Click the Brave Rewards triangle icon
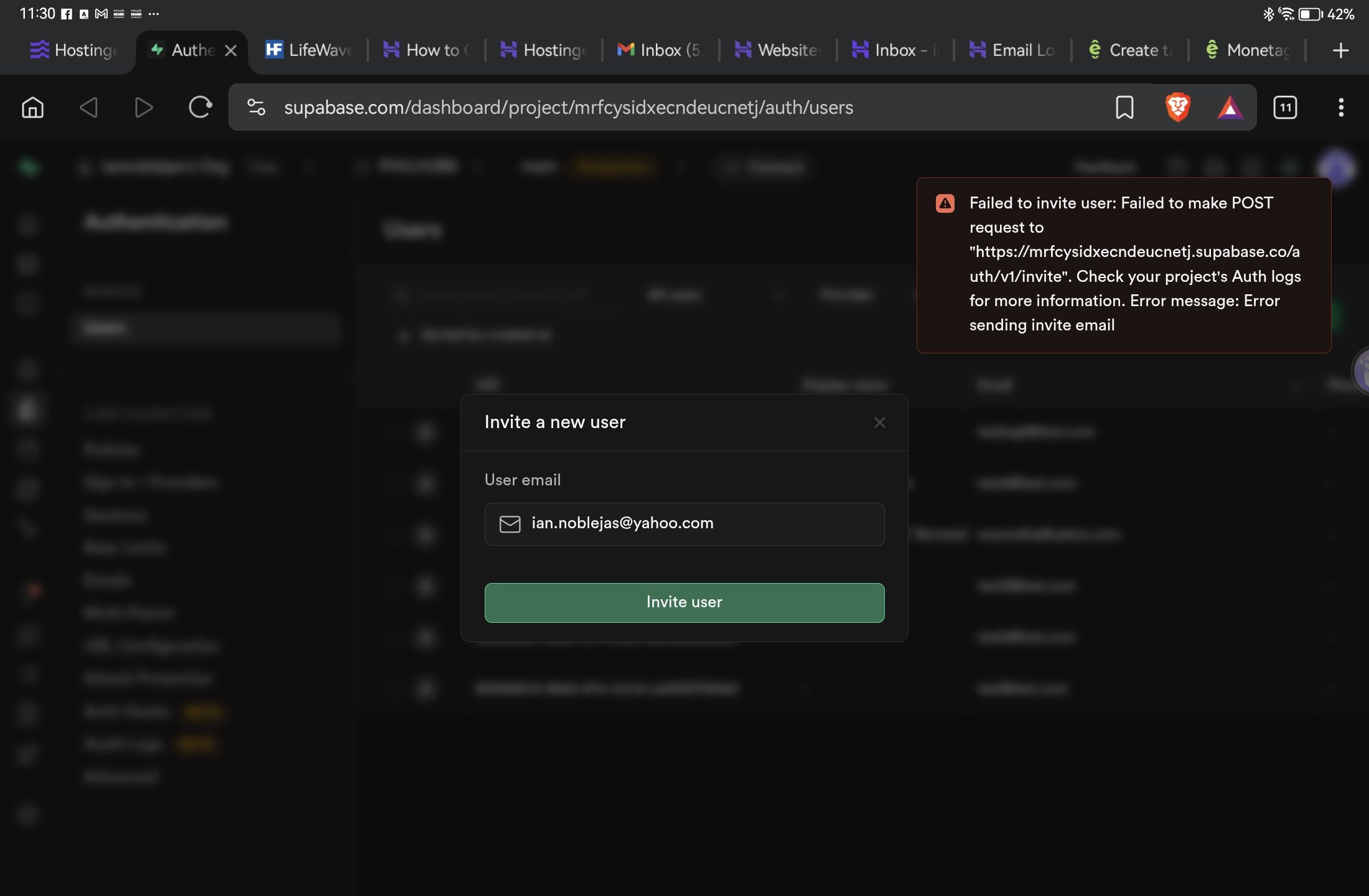 (x=1230, y=108)
